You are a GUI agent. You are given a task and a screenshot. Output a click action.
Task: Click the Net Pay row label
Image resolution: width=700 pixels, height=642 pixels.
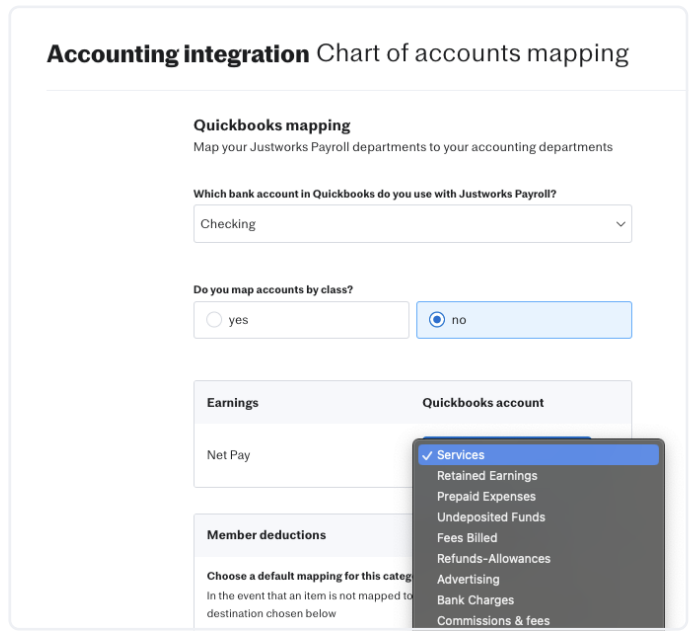tap(228, 455)
